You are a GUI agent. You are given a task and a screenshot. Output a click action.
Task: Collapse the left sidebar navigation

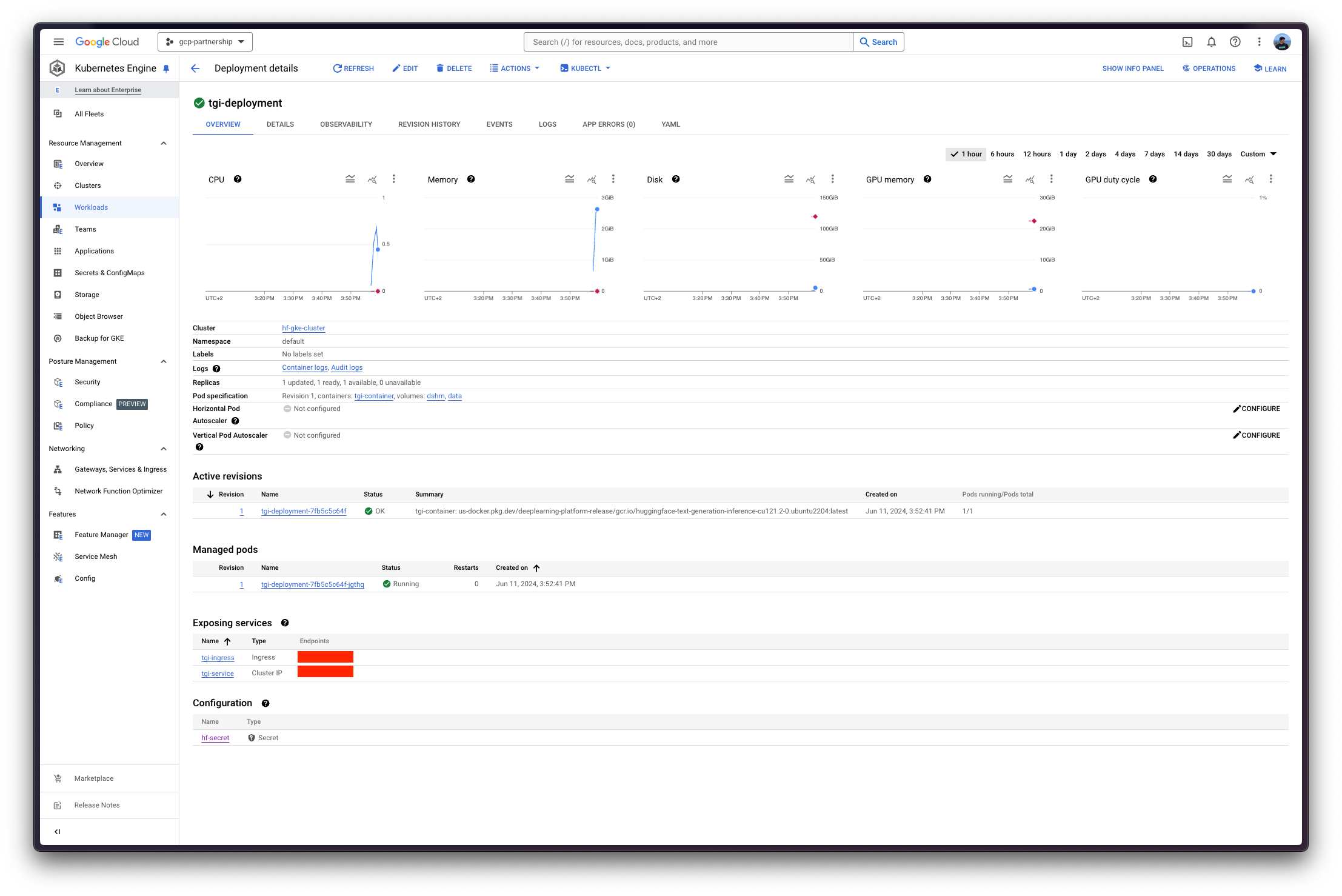[x=58, y=832]
